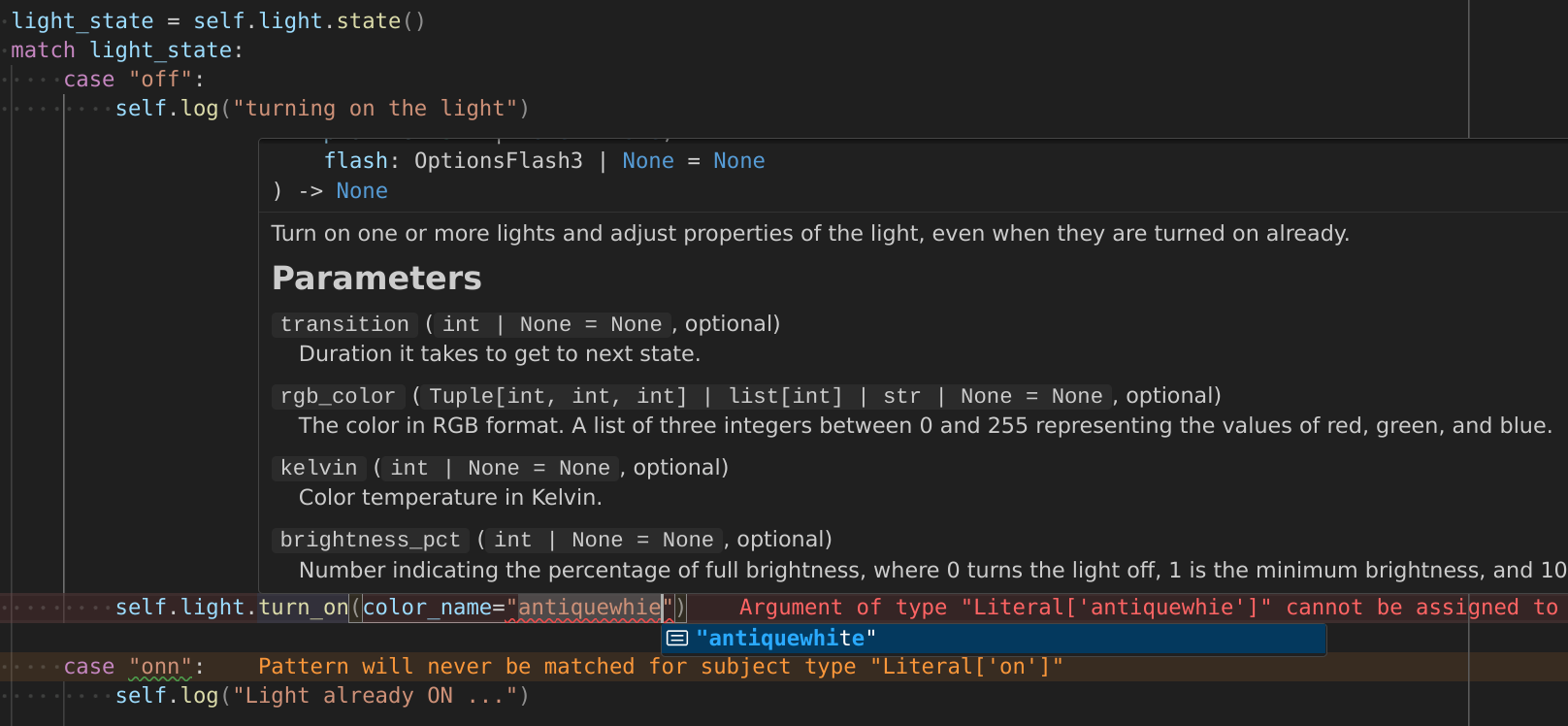The width and height of the screenshot is (1568, 726).
Task: Click the misspelled "antiquewhie" string argument
Action: (x=590, y=608)
